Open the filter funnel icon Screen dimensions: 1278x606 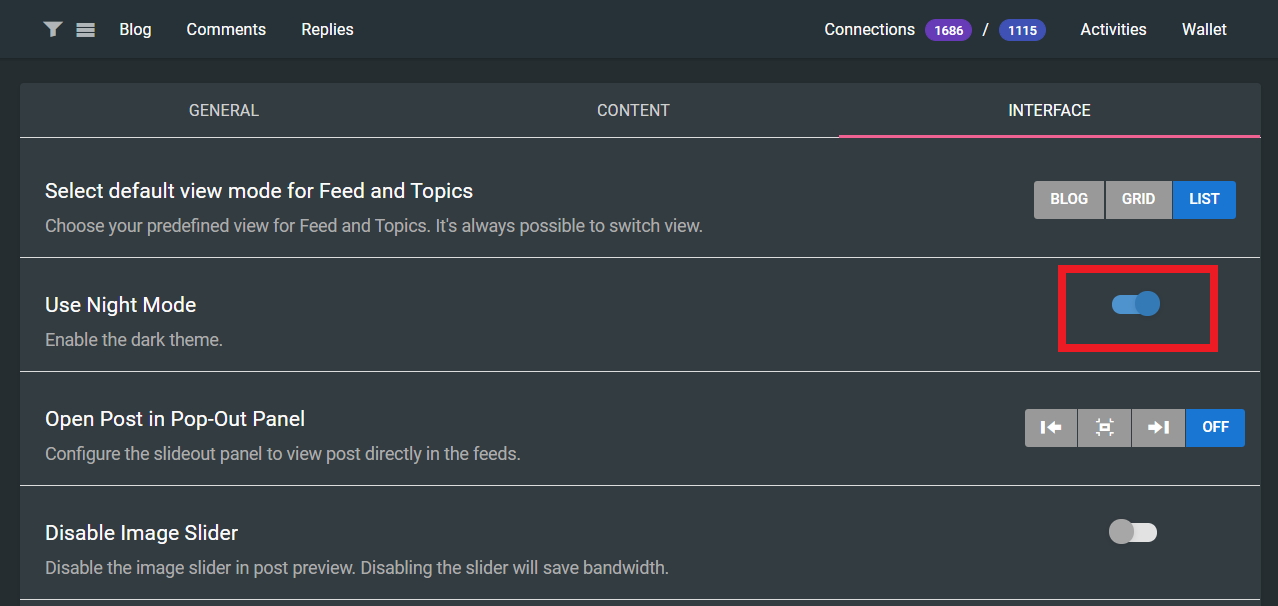(53, 30)
